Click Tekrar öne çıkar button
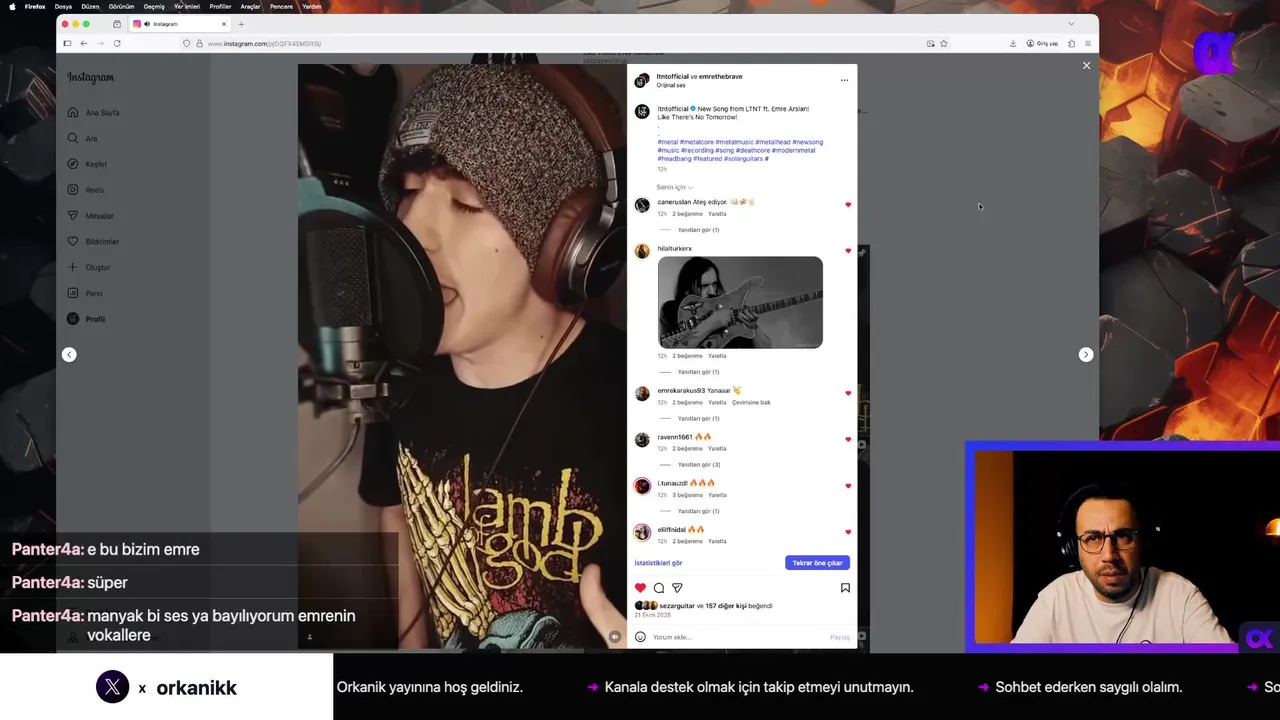This screenshot has height=720, width=1280. pyautogui.click(x=817, y=563)
